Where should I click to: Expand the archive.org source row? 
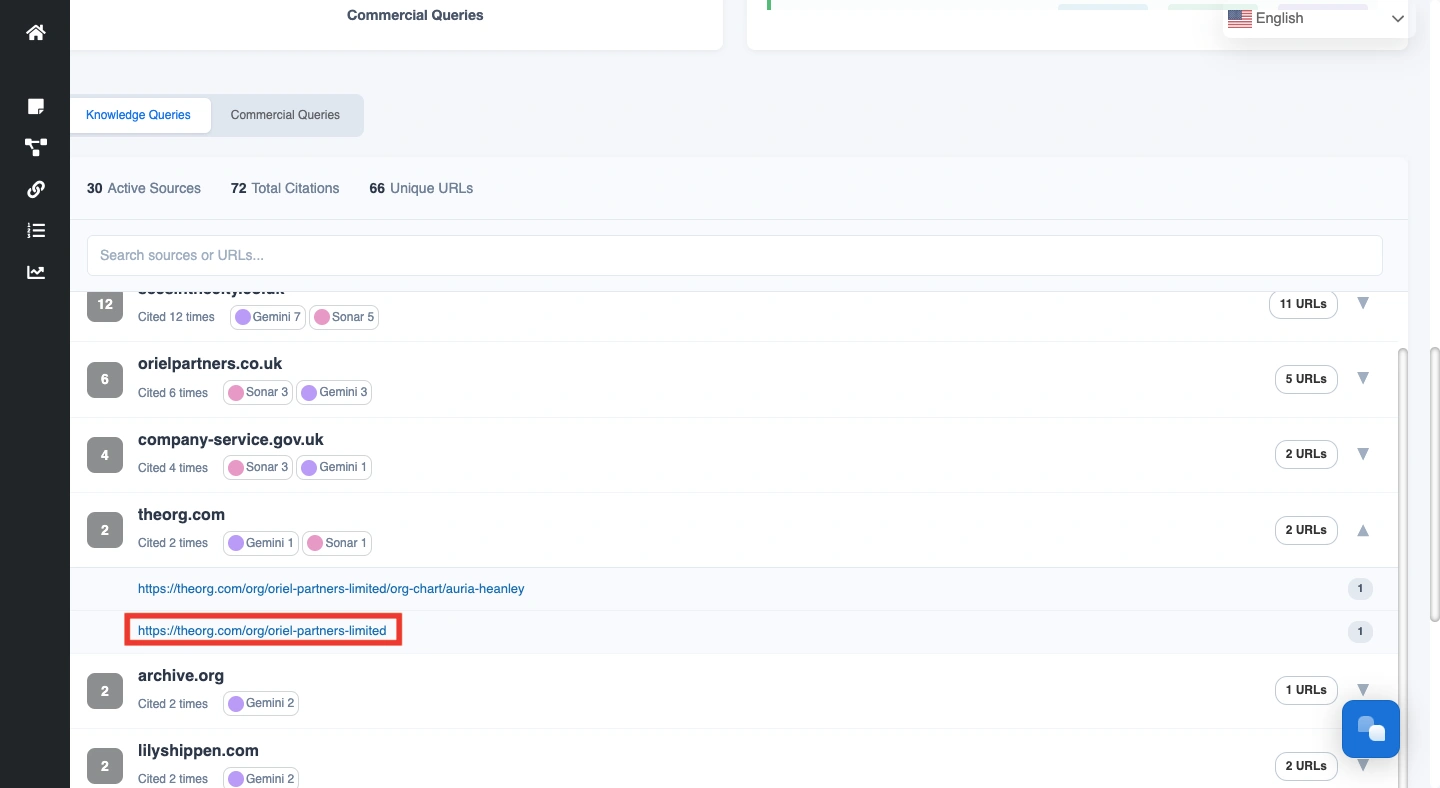pos(1362,690)
